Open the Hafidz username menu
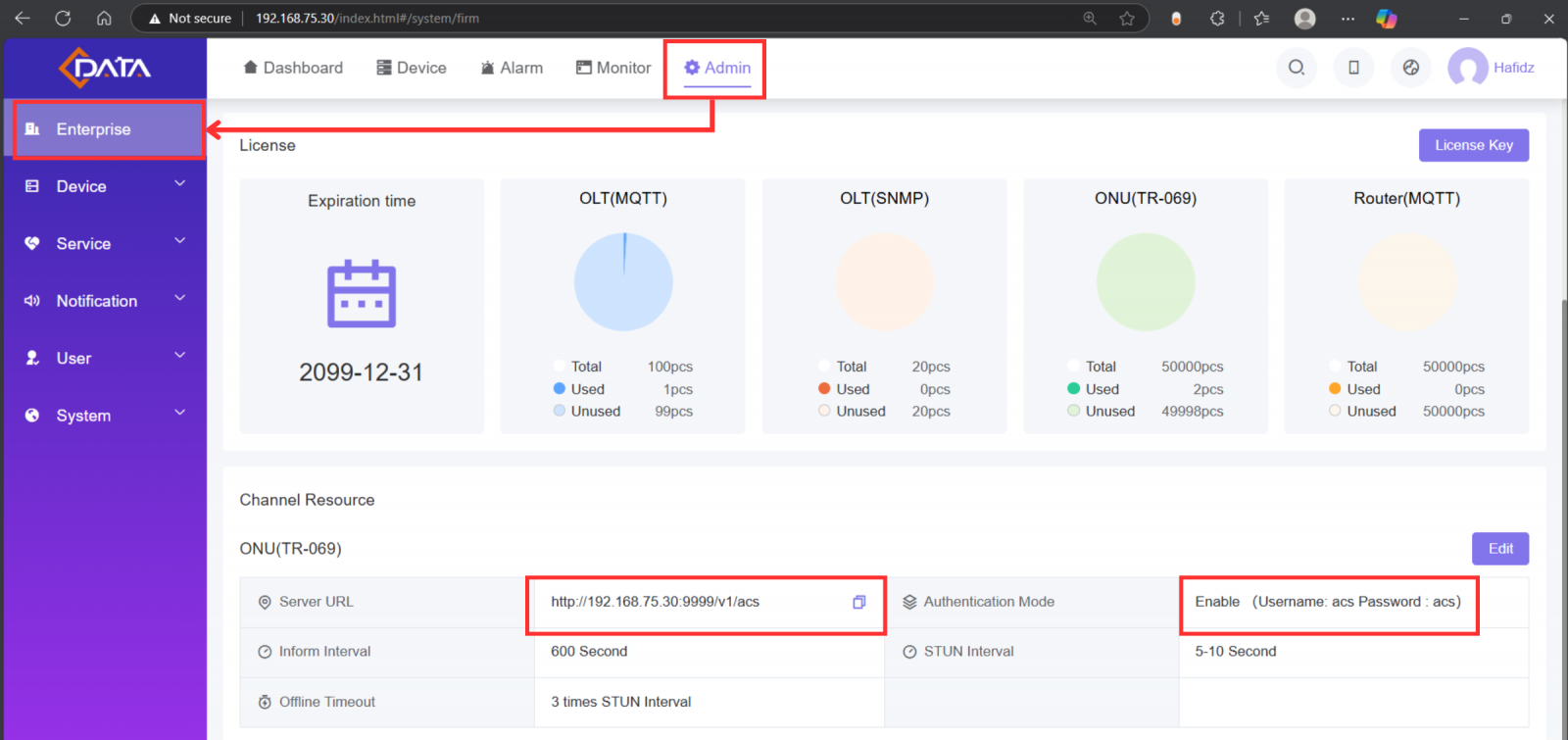 [1514, 68]
